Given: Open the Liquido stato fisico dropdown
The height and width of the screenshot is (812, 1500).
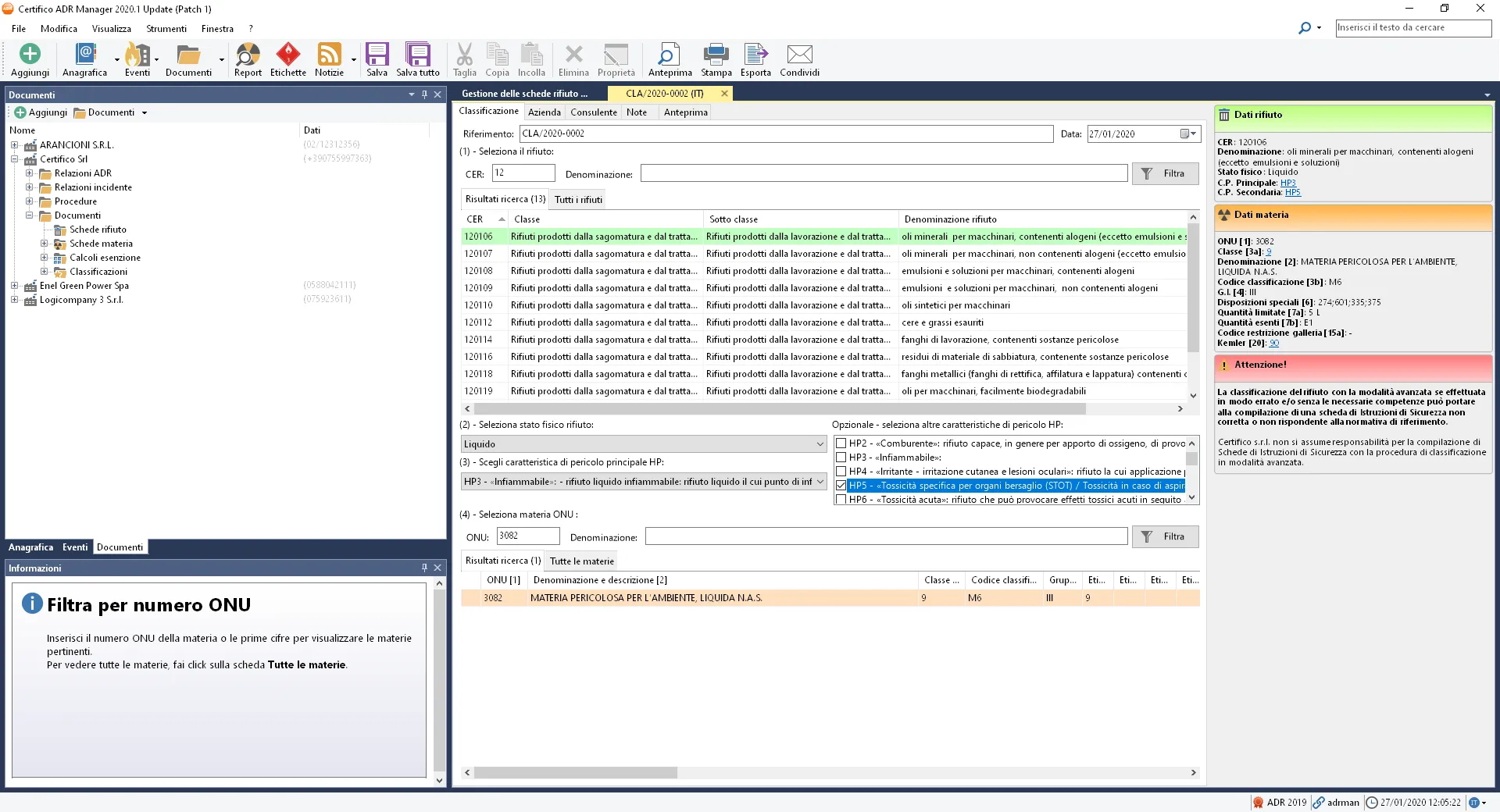Looking at the screenshot, I should (x=643, y=444).
